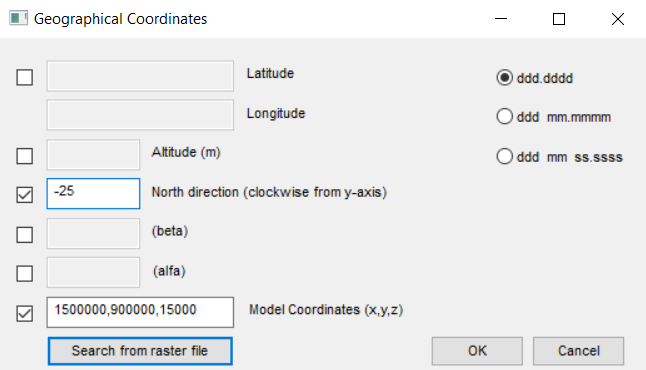Screen dimensions: 646x370
Task: Click the Longitude input field
Action: pos(140,115)
